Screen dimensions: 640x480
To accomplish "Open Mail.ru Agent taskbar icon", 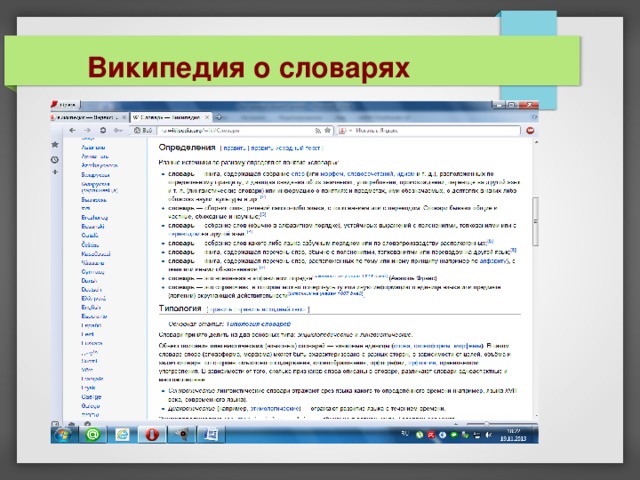I will [93, 435].
